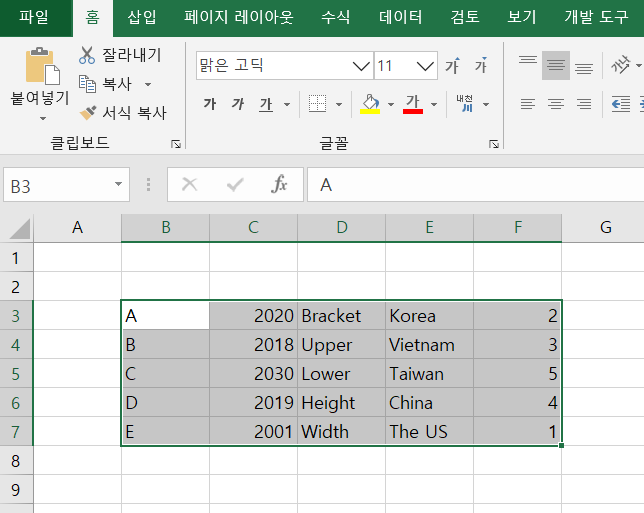Click the text orientation icon
The width and height of the screenshot is (644, 513).
click(620, 65)
